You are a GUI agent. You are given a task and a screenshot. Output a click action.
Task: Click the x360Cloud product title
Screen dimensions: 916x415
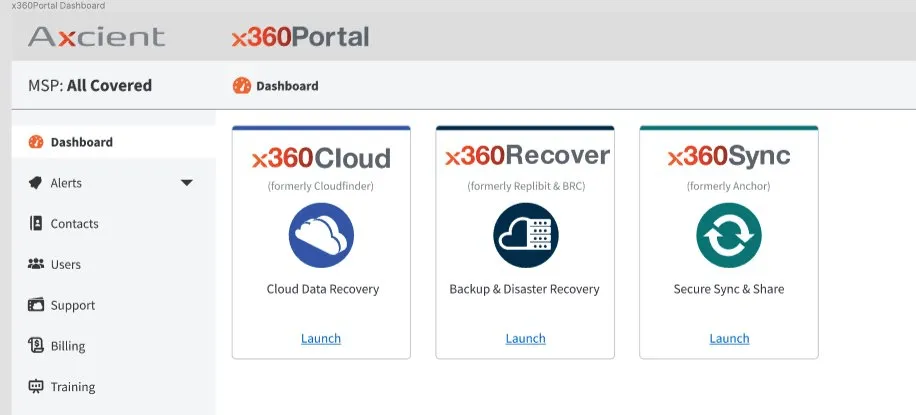pos(321,158)
